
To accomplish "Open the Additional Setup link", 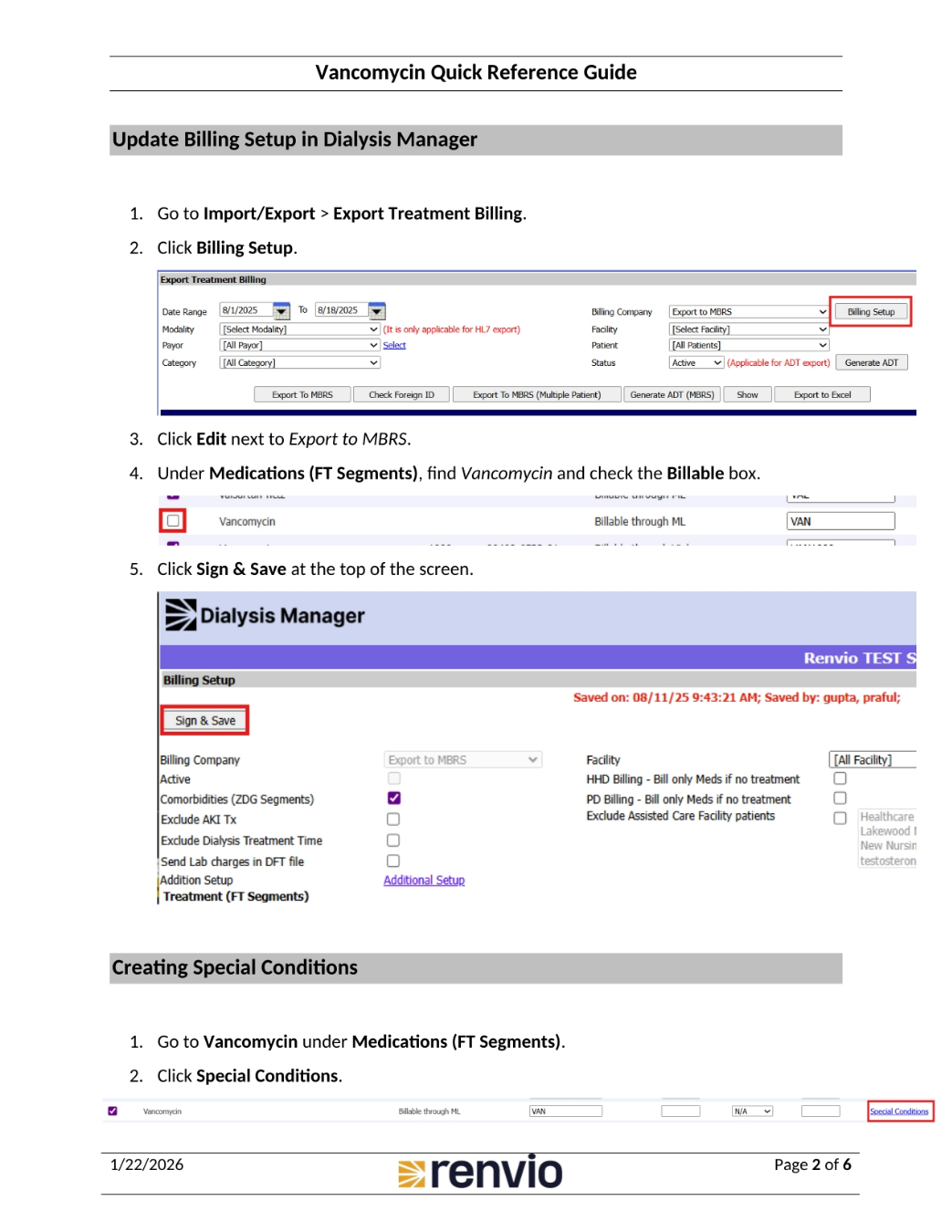I will click(424, 880).
